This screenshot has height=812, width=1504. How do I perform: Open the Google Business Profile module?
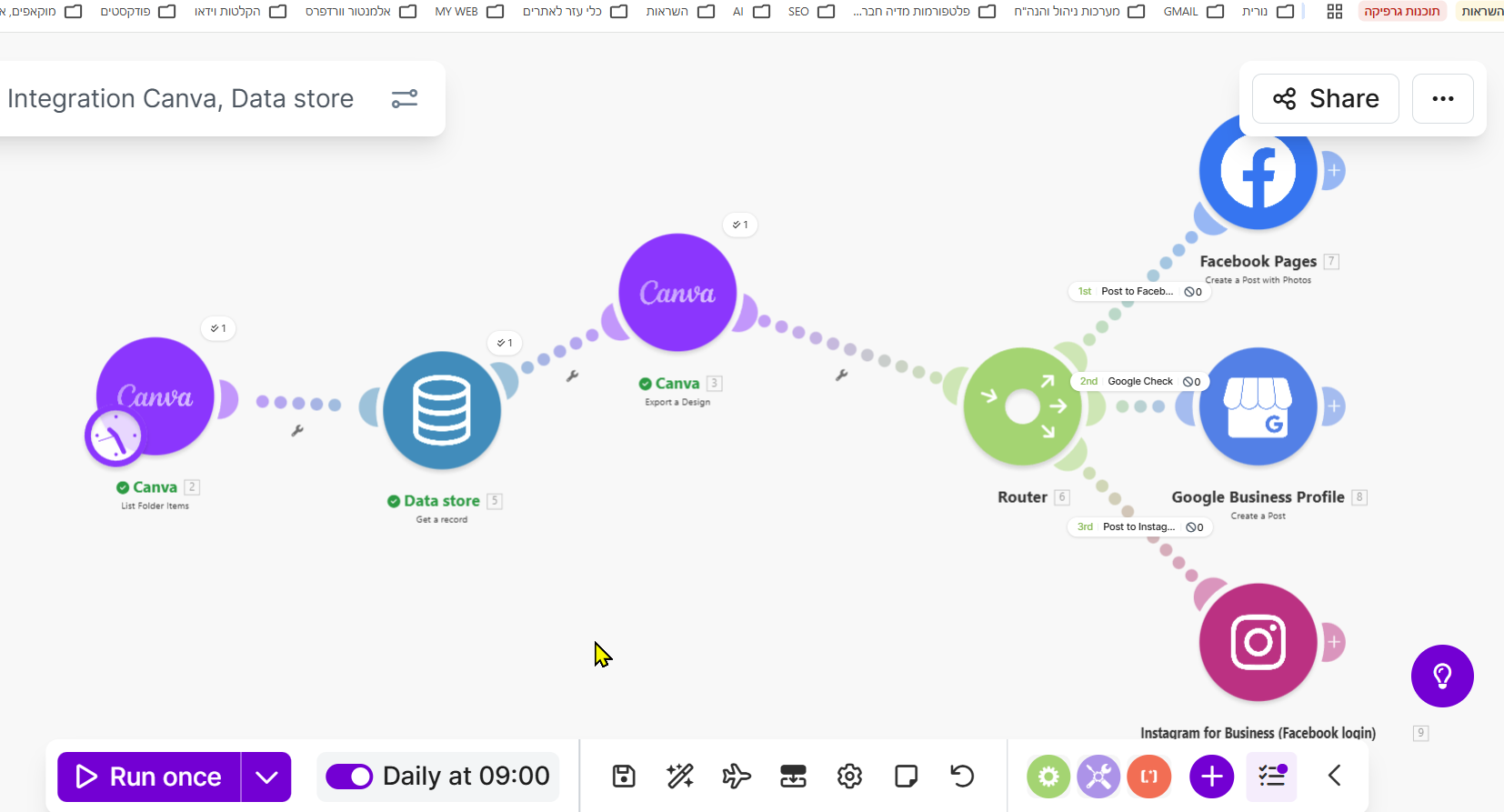(1258, 406)
